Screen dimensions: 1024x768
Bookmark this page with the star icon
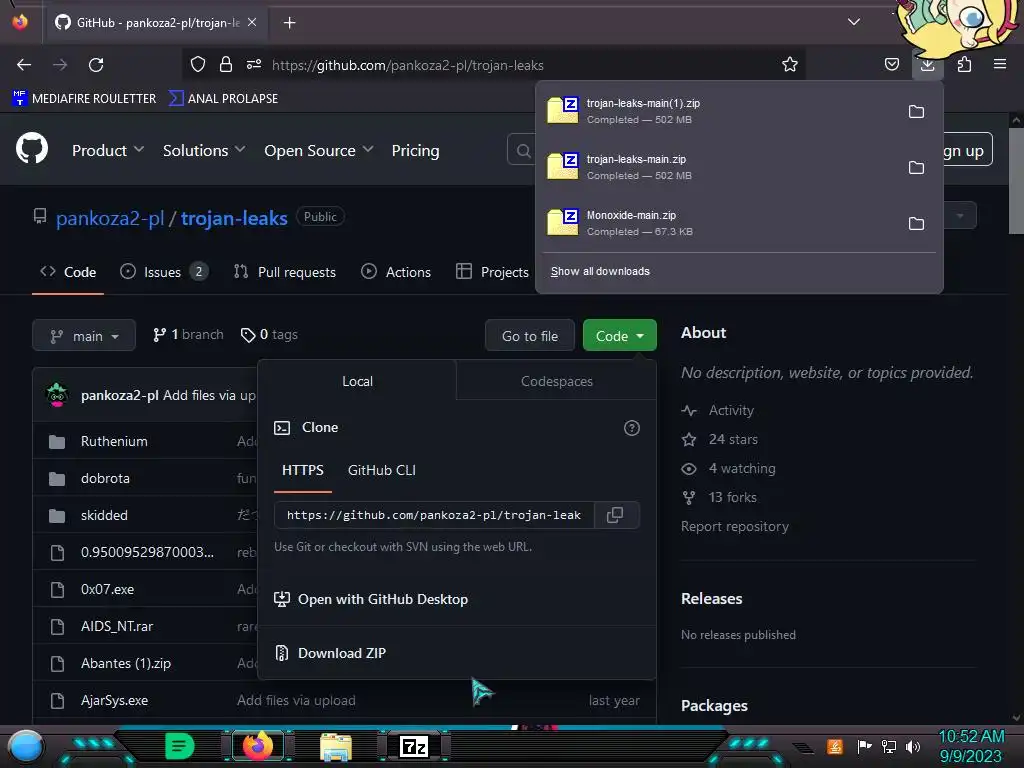(790, 65)
